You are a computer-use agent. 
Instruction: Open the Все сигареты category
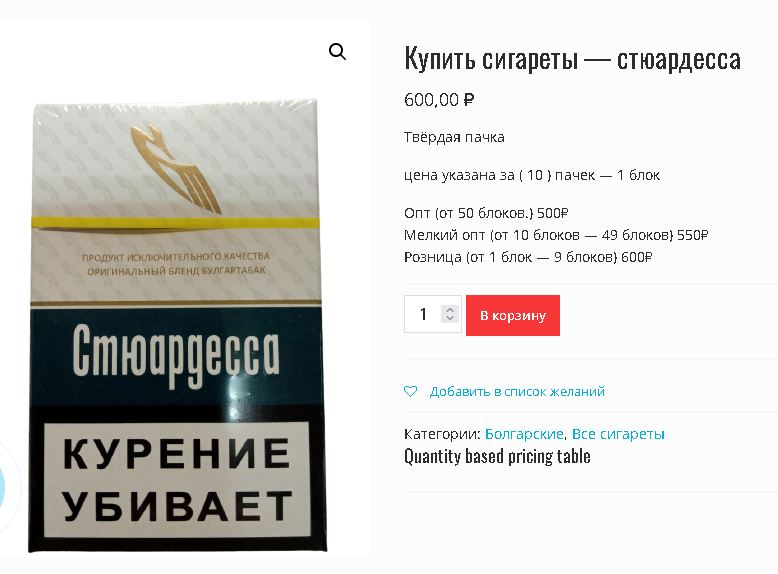tap(618, 434)
